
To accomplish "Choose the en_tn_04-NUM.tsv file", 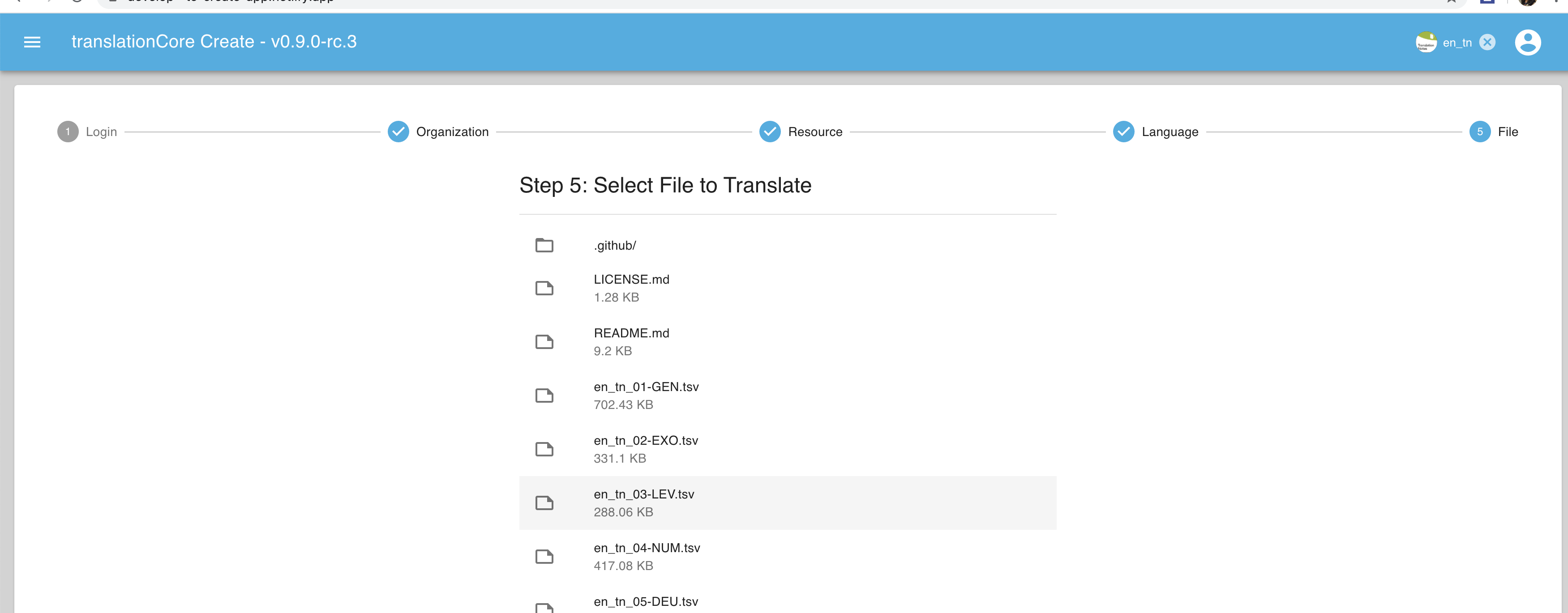I will [647, 548].
